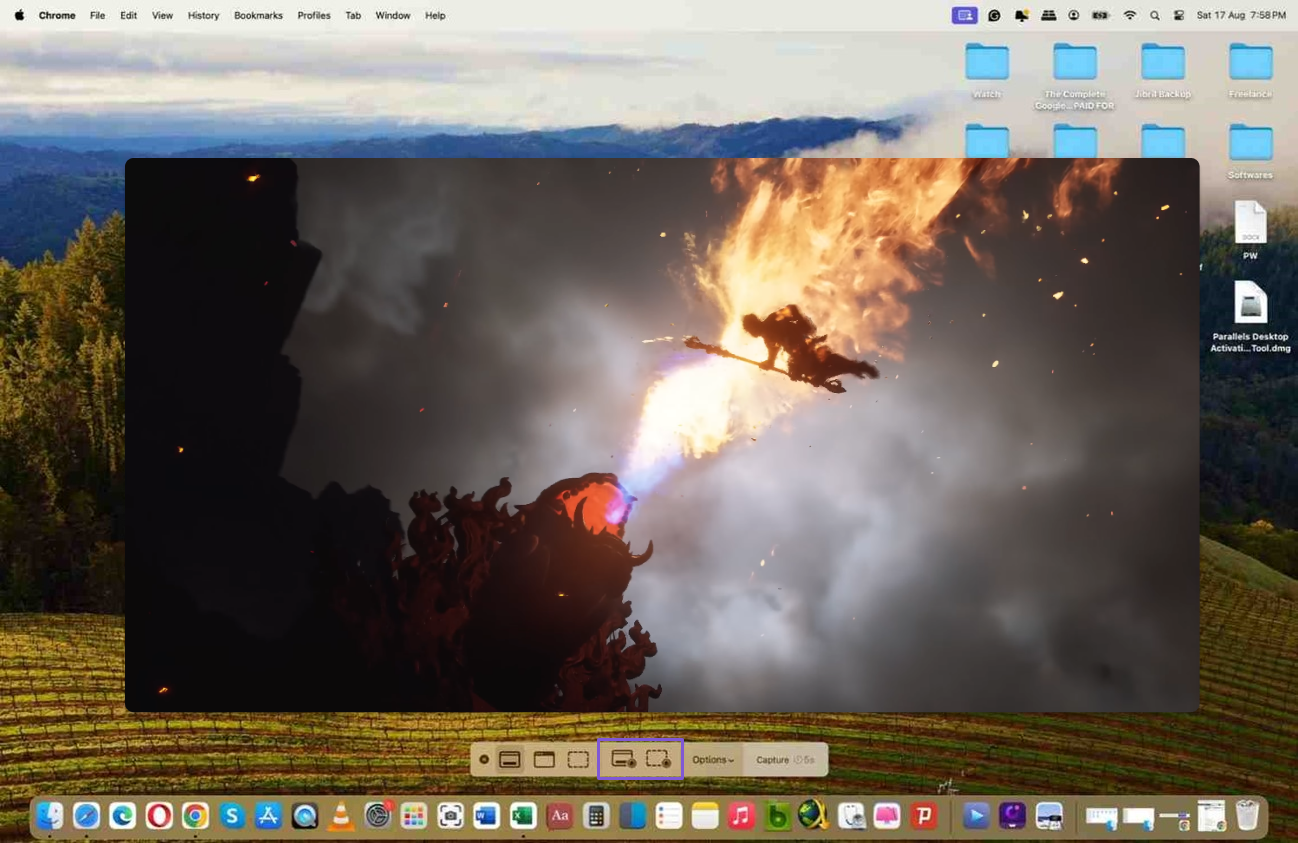
Task: Open the Screenshot app in the Dock
Action: tap(451, 817)
